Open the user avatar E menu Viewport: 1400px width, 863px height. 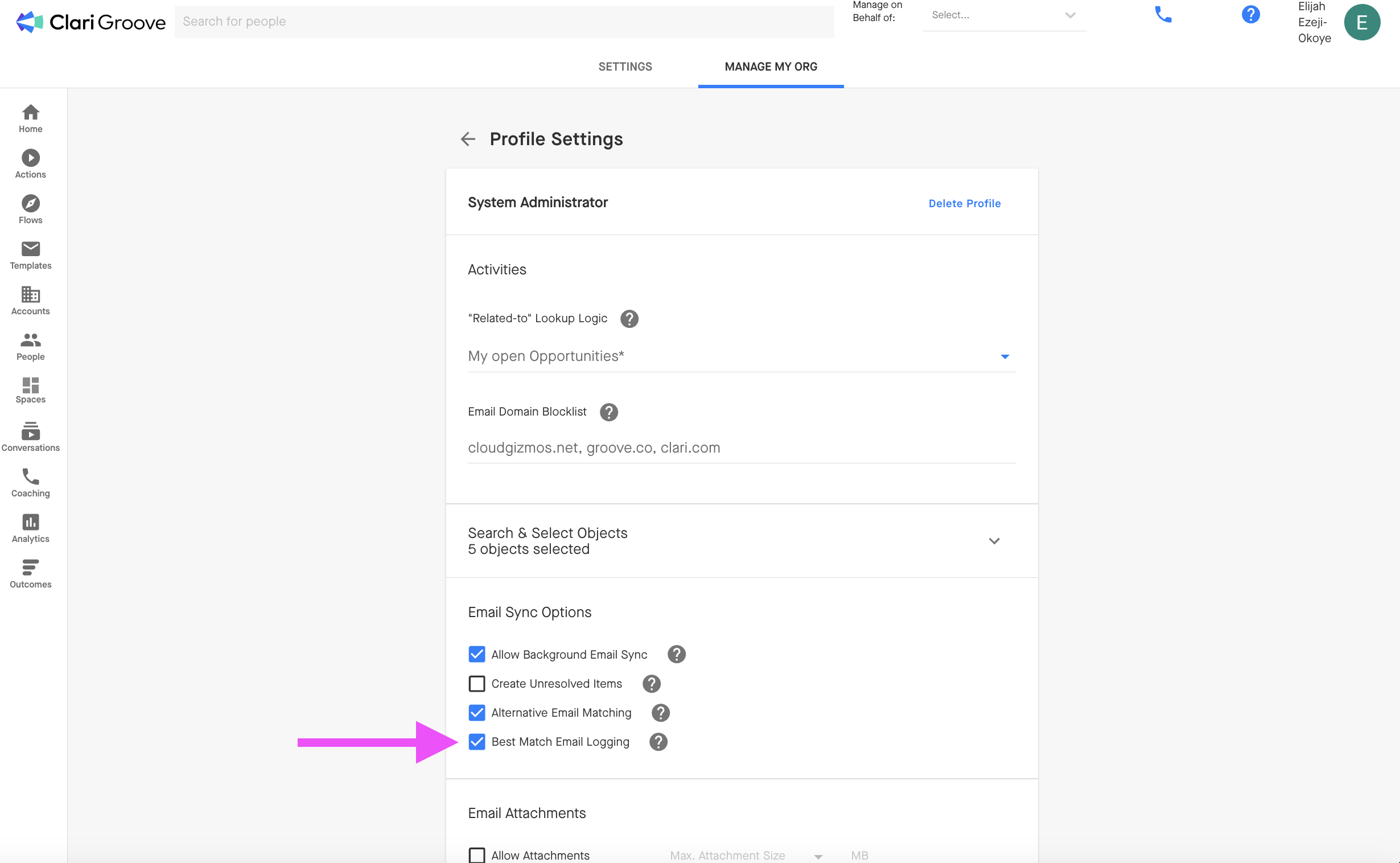point(1361,22)
